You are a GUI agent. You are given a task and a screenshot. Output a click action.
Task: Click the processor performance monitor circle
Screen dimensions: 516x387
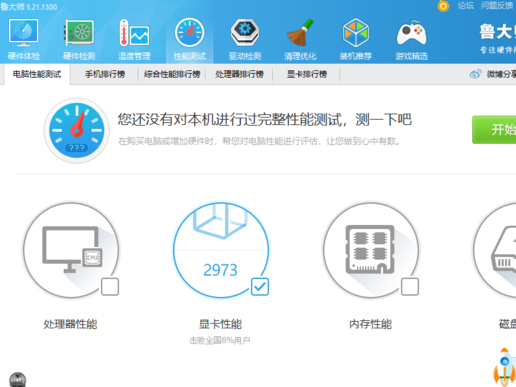tap(71, 250)
